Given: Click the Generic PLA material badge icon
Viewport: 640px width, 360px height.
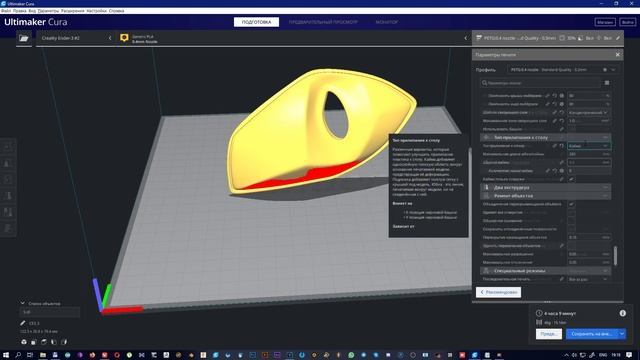Looking at the screenshot, I should [124, 38].
